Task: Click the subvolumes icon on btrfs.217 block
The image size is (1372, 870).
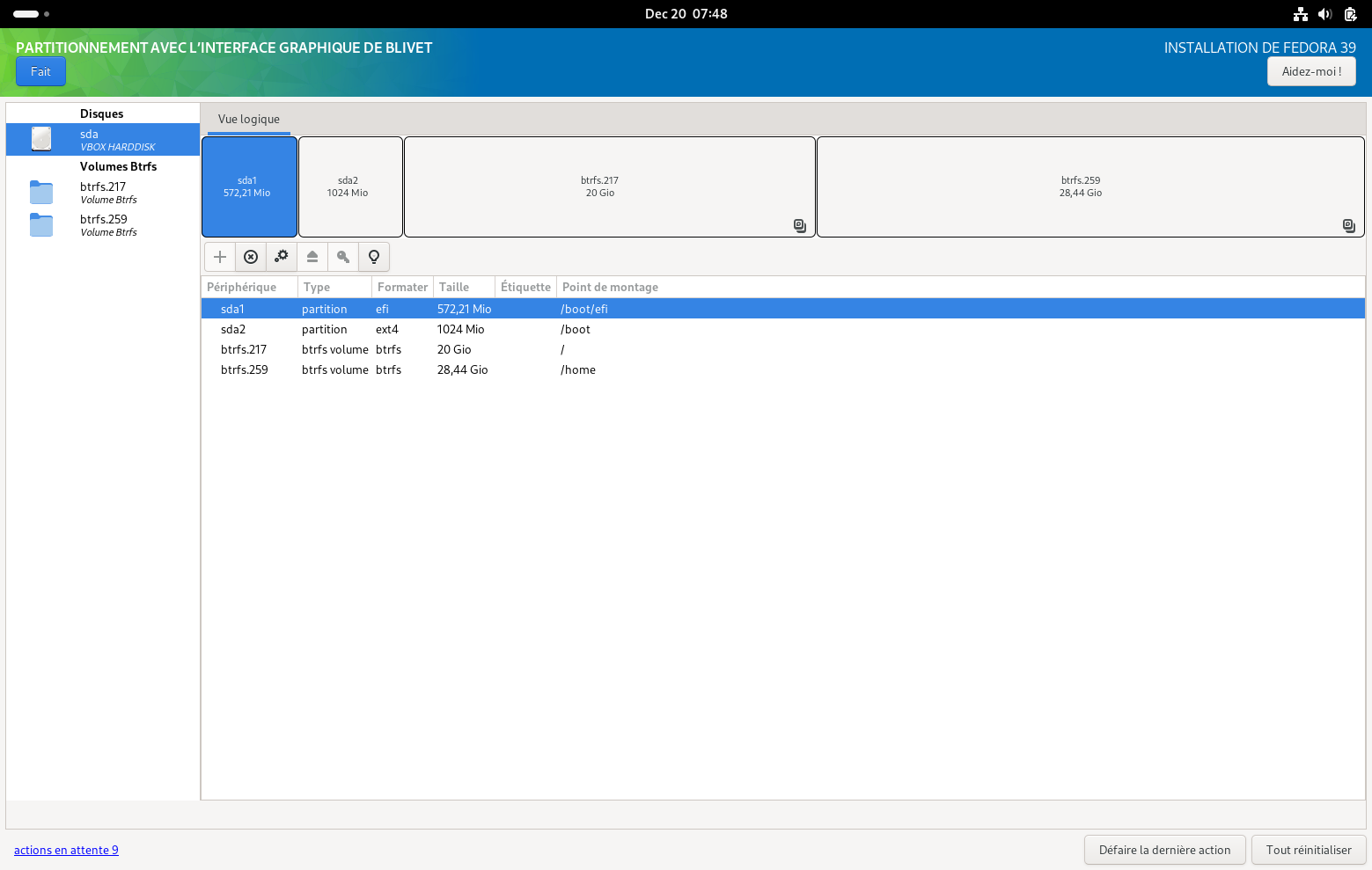Action: [x=799, y=226]
